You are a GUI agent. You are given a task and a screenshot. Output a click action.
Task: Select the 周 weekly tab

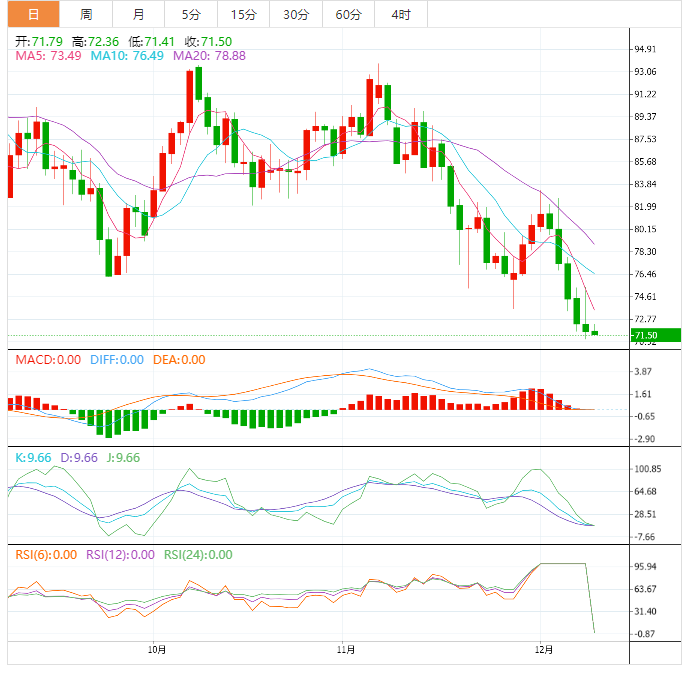86,14
